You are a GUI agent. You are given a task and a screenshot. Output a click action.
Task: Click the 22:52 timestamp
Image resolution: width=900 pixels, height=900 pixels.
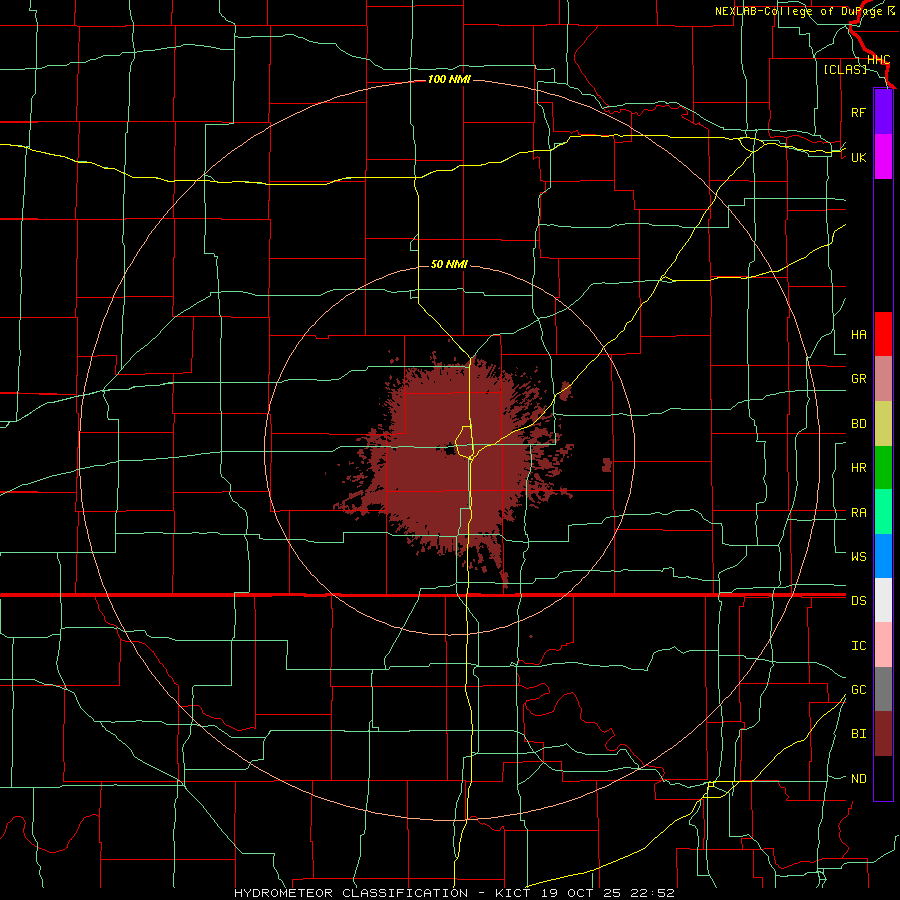[652, 893]
